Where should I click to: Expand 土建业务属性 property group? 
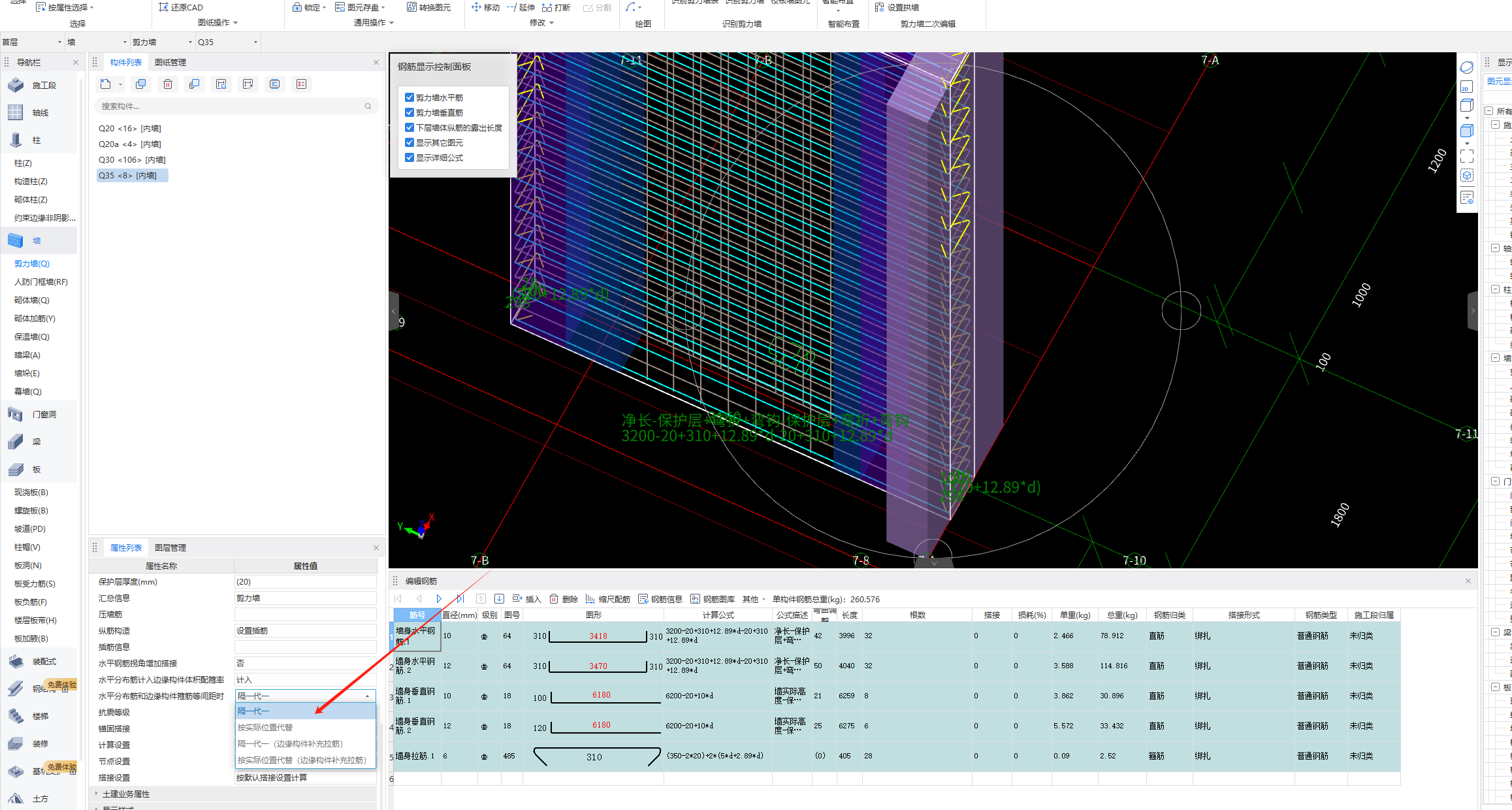click(x=97, y=794)
